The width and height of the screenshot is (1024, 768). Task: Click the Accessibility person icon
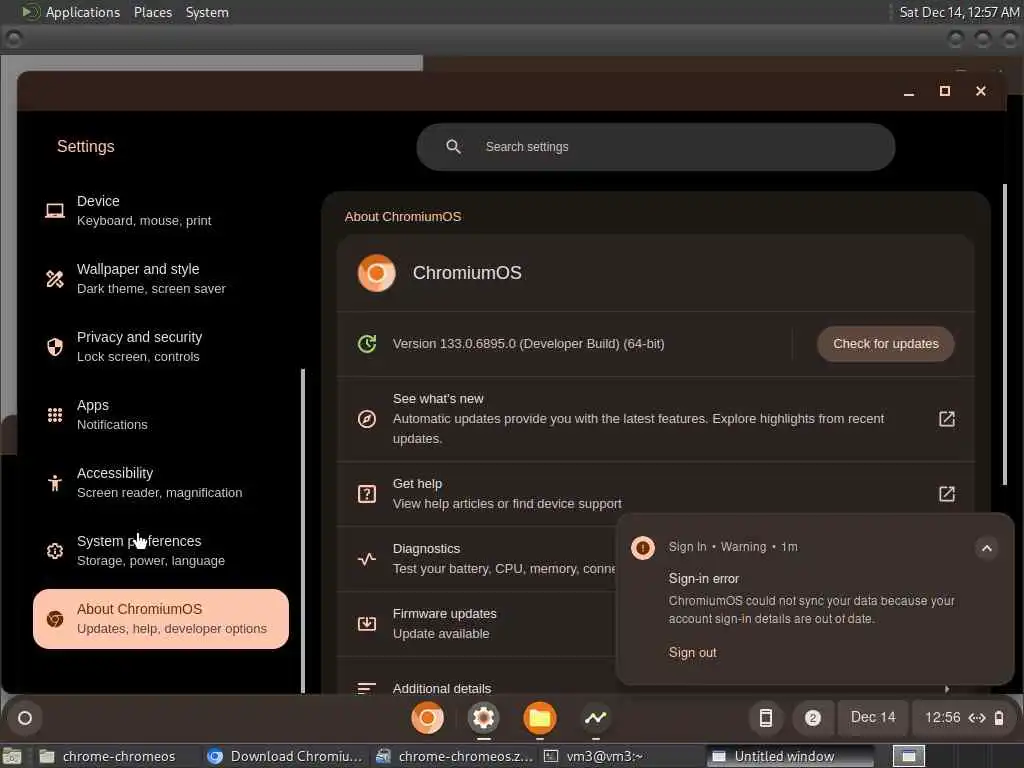(x=55, y=483)
